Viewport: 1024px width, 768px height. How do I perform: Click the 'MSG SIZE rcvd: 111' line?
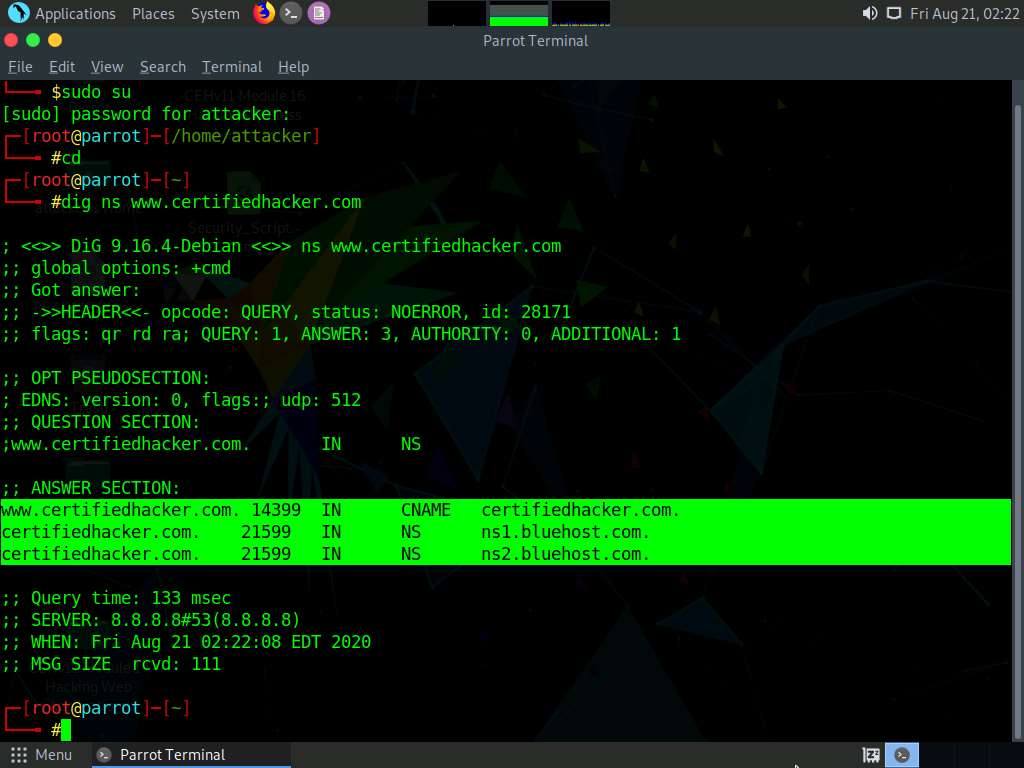pos(112,664)
